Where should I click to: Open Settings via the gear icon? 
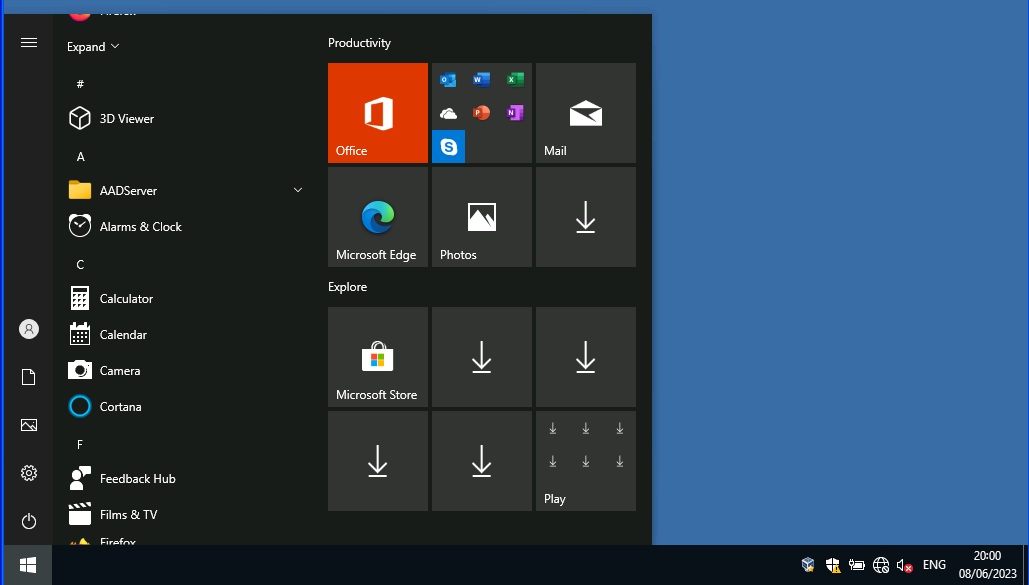(x=29, y=473)
